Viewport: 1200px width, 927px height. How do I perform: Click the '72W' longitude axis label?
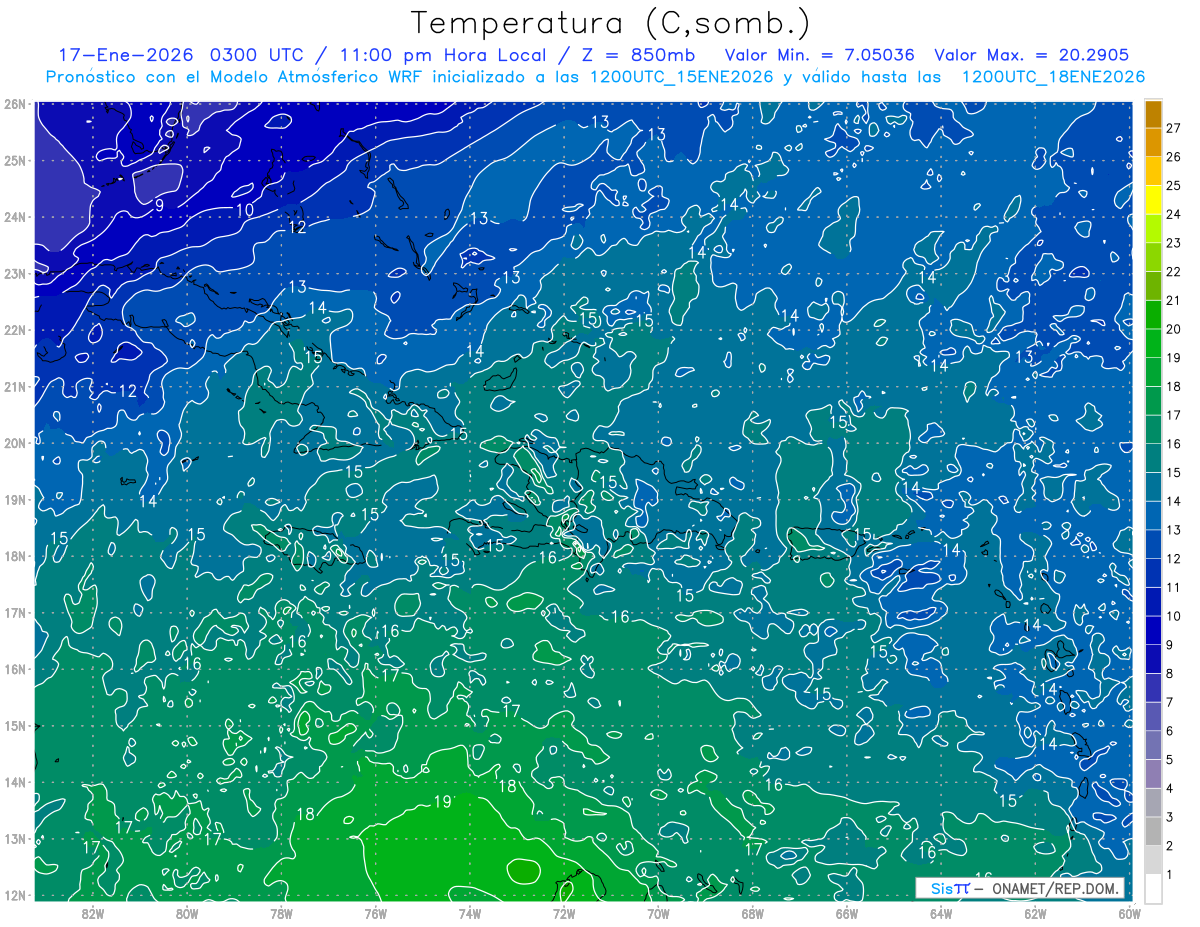pos(564,912)
